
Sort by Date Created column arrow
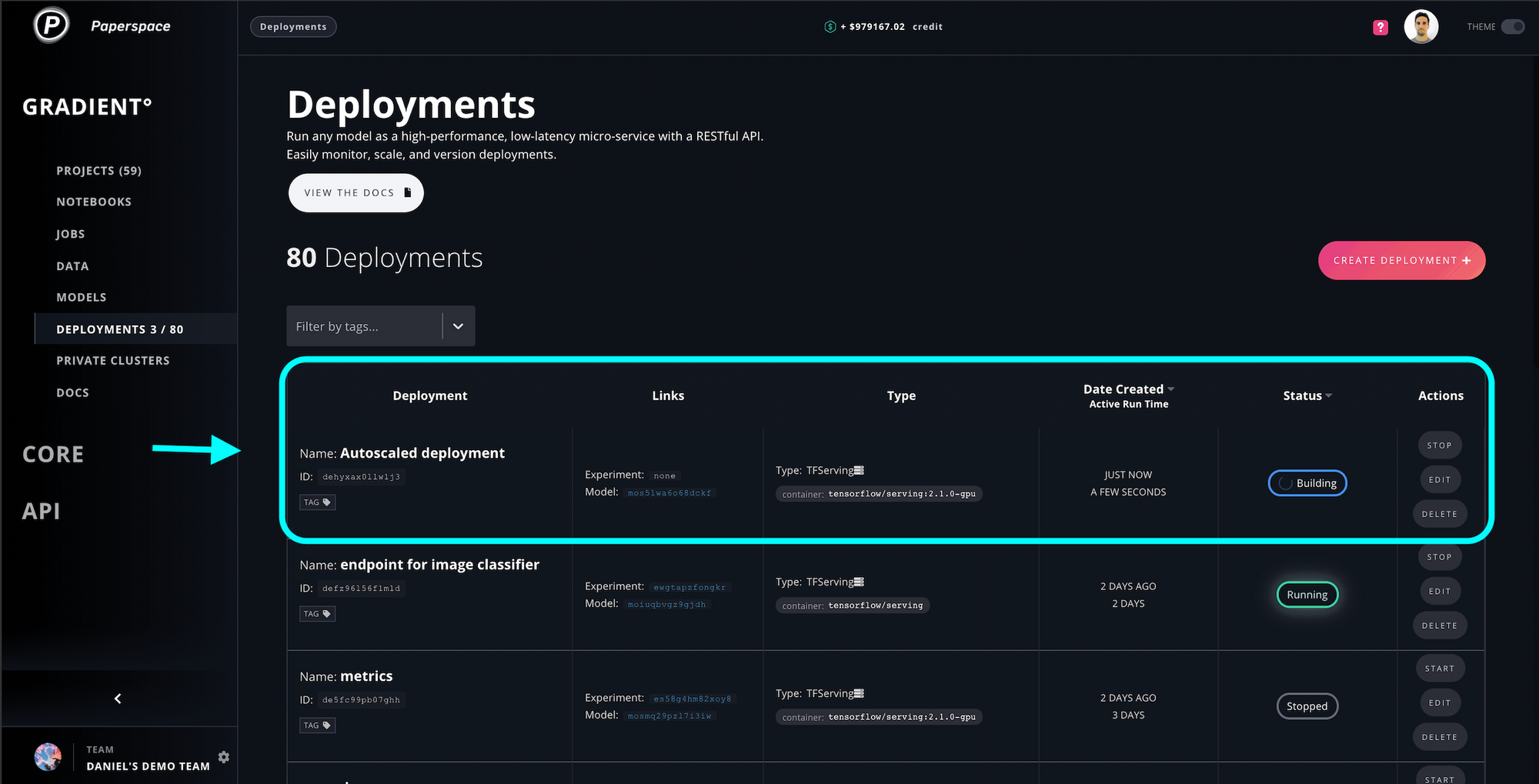[1171, 389]
